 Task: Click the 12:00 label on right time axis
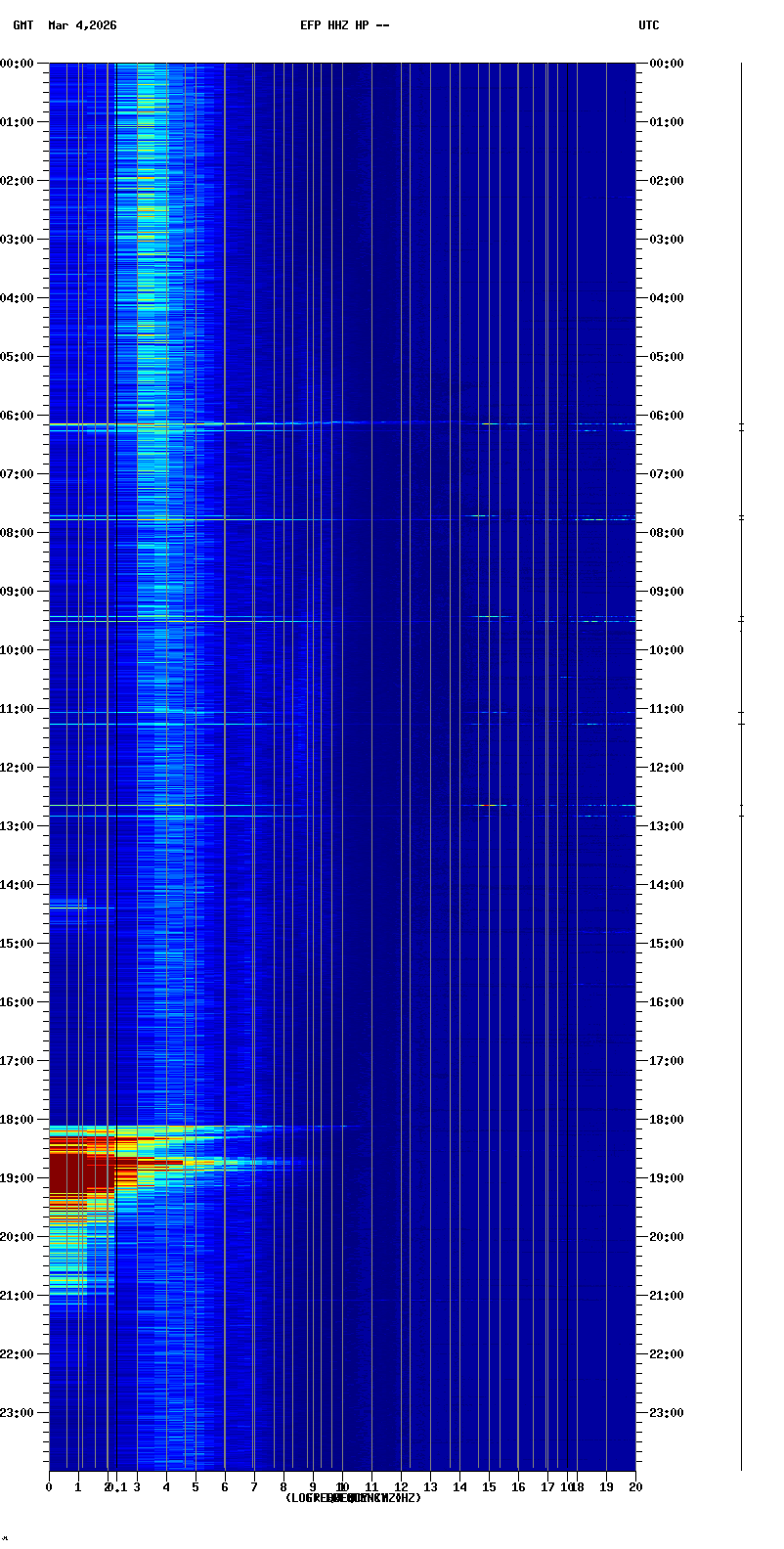click(x=665, y=768)
